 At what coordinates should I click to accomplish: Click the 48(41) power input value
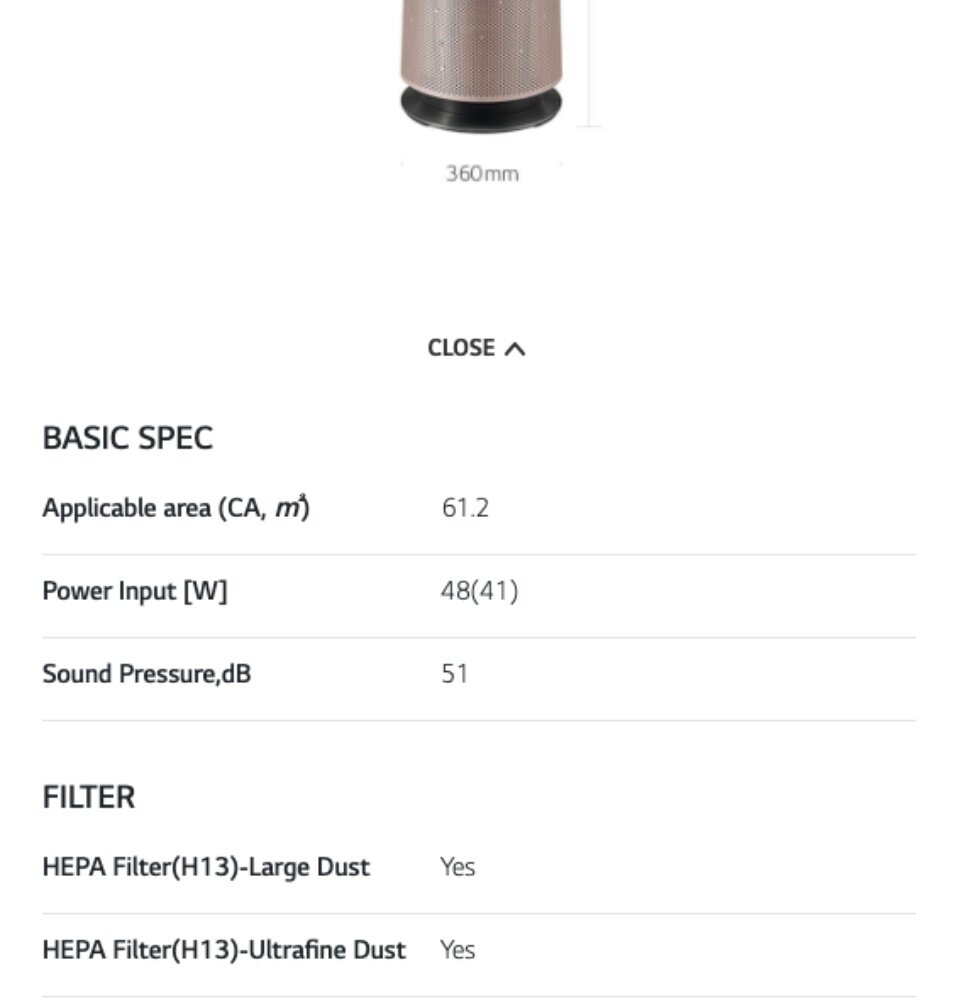click(479, 591)
